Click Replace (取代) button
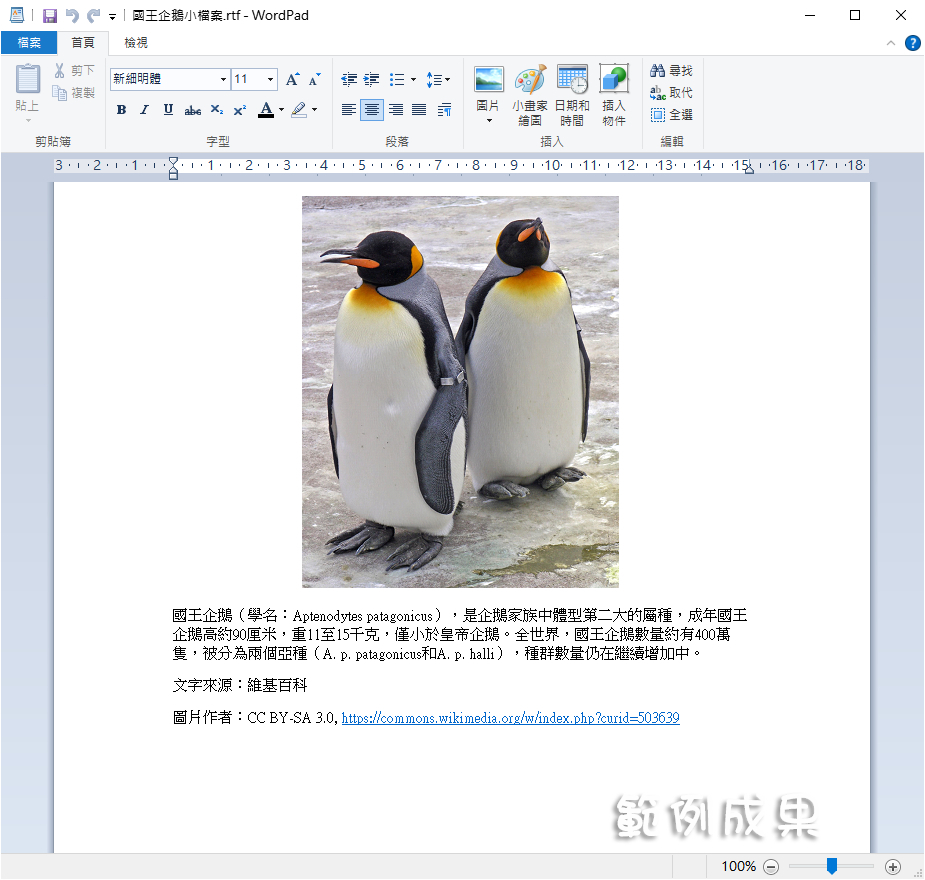Screen dimensions: 925x880 (x=671, y=93)
